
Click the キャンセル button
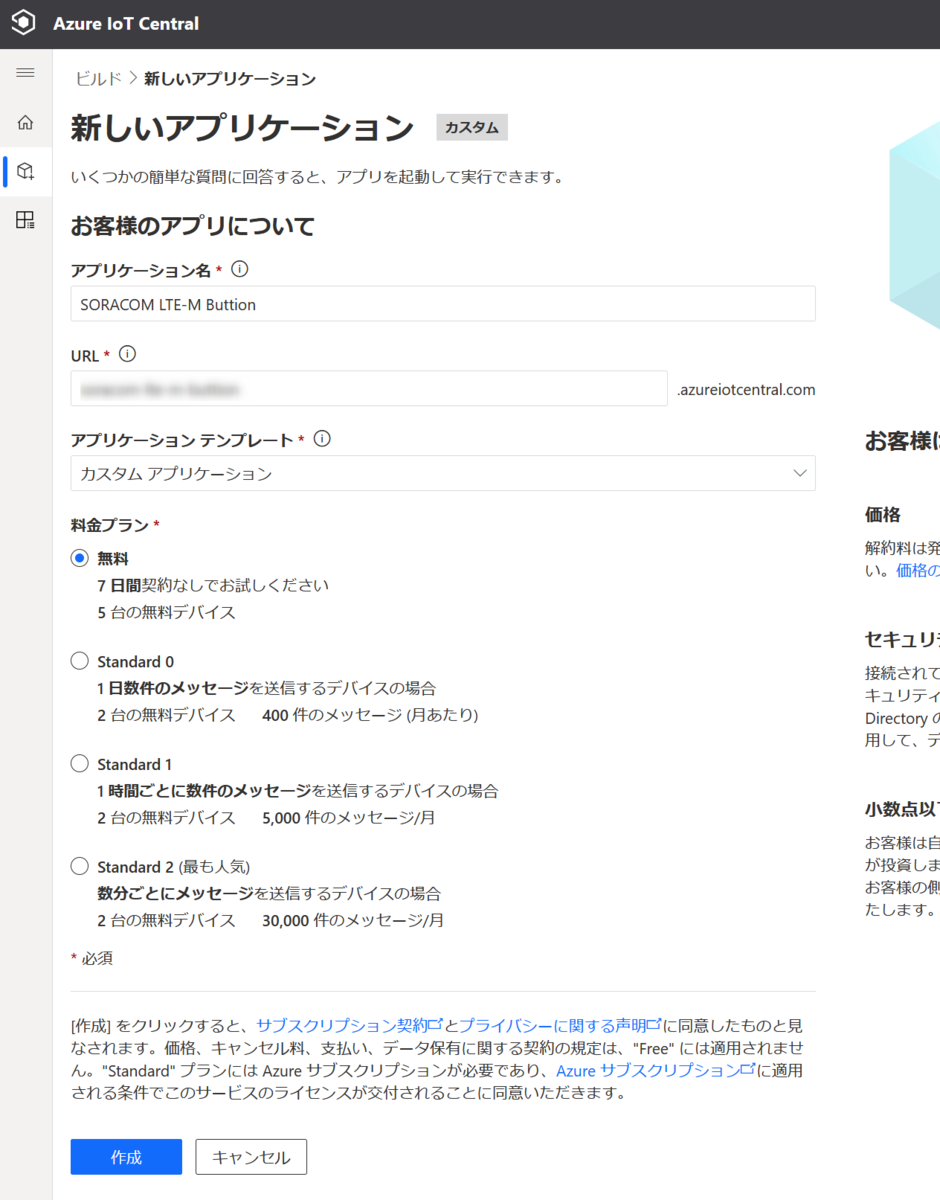251,1157
